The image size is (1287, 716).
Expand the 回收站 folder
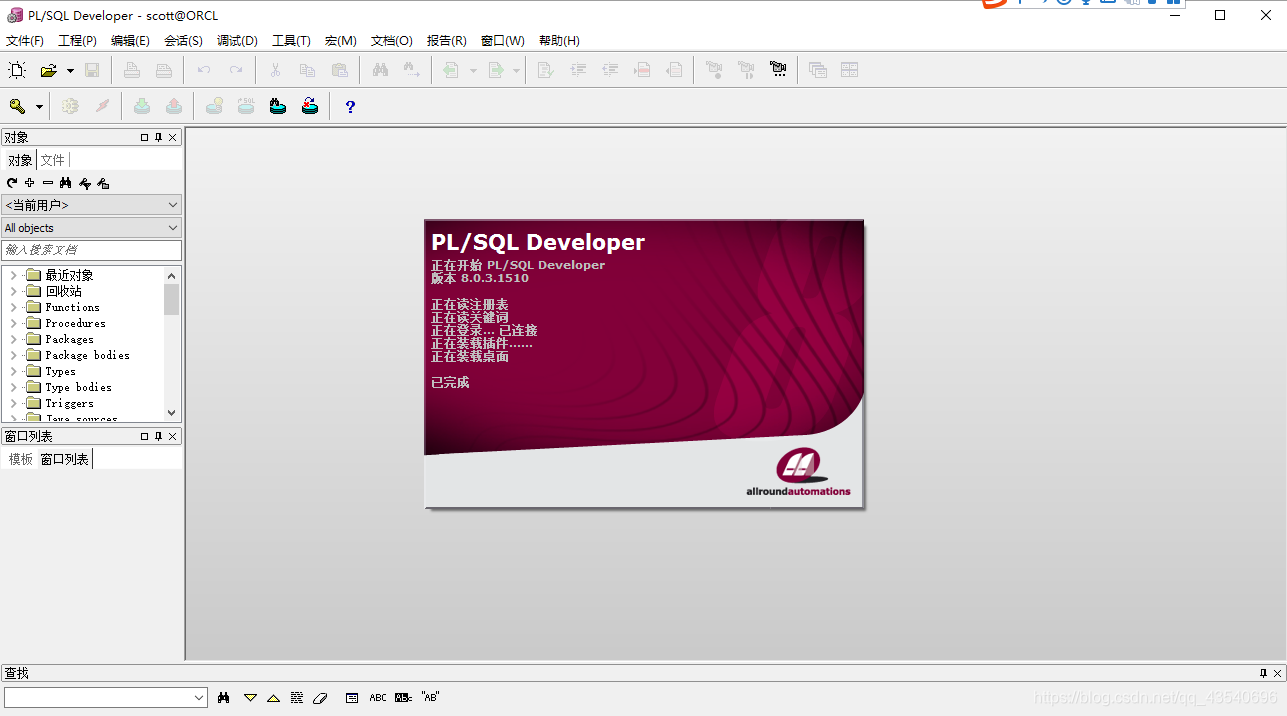tap(14, 291)
